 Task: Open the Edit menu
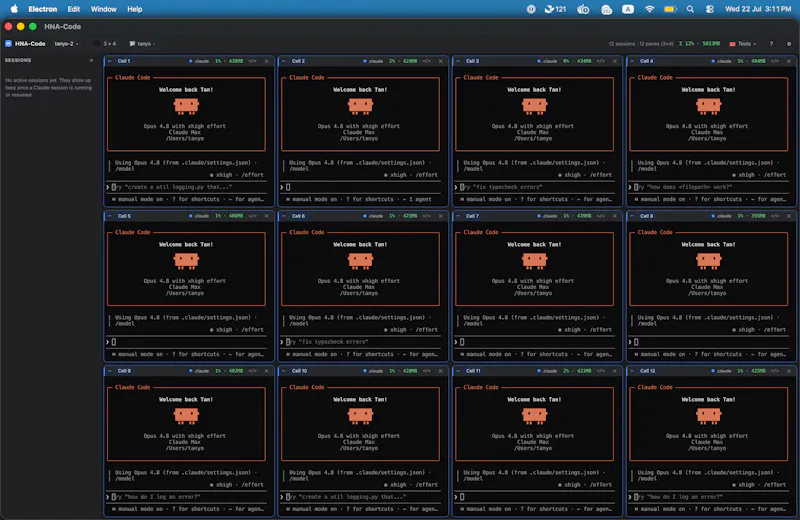click(73, 9)
